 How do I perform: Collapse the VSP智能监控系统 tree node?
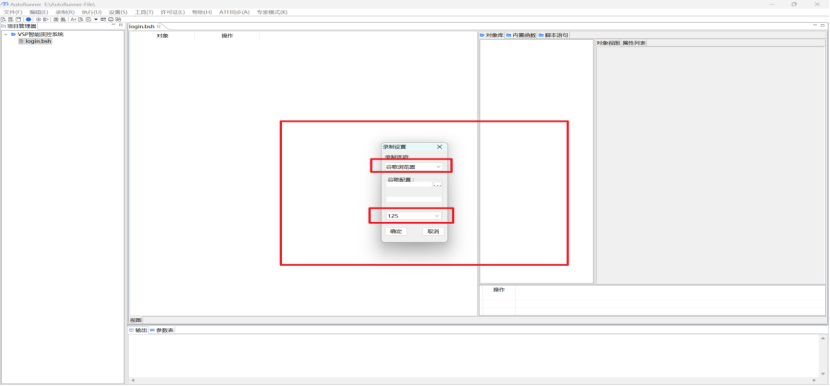pyautogui.click(x=5, y=34)
